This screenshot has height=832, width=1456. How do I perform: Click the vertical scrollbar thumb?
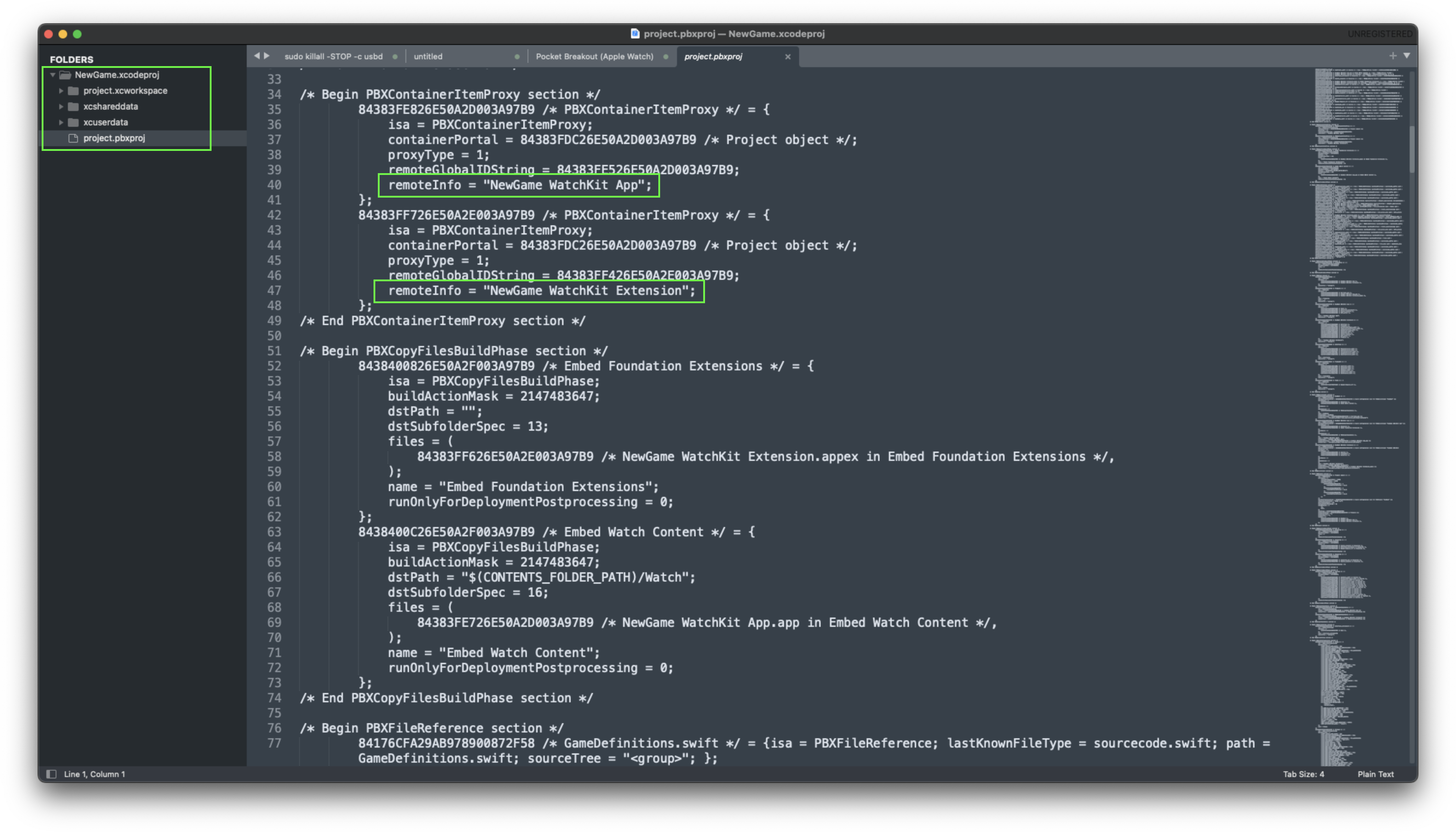1412,150
